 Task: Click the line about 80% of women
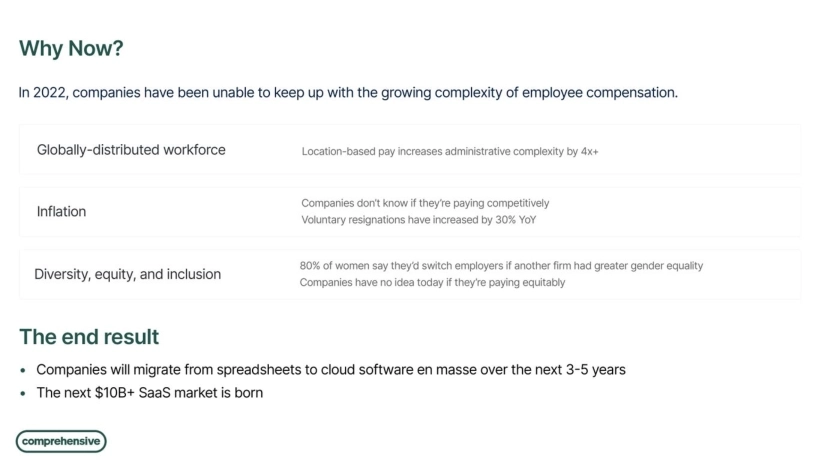coord(501,266)
